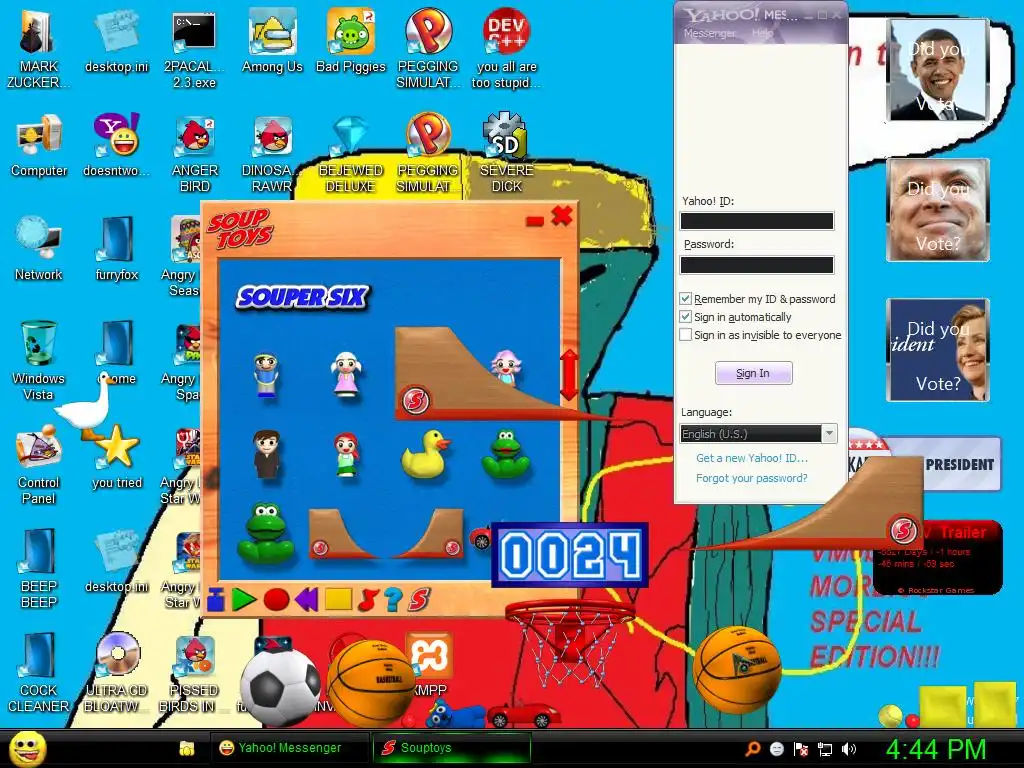Image resolution: width=1024 pixels, height=768 pixels.
Task: Click the Password input field
Action: pos(757,264)
